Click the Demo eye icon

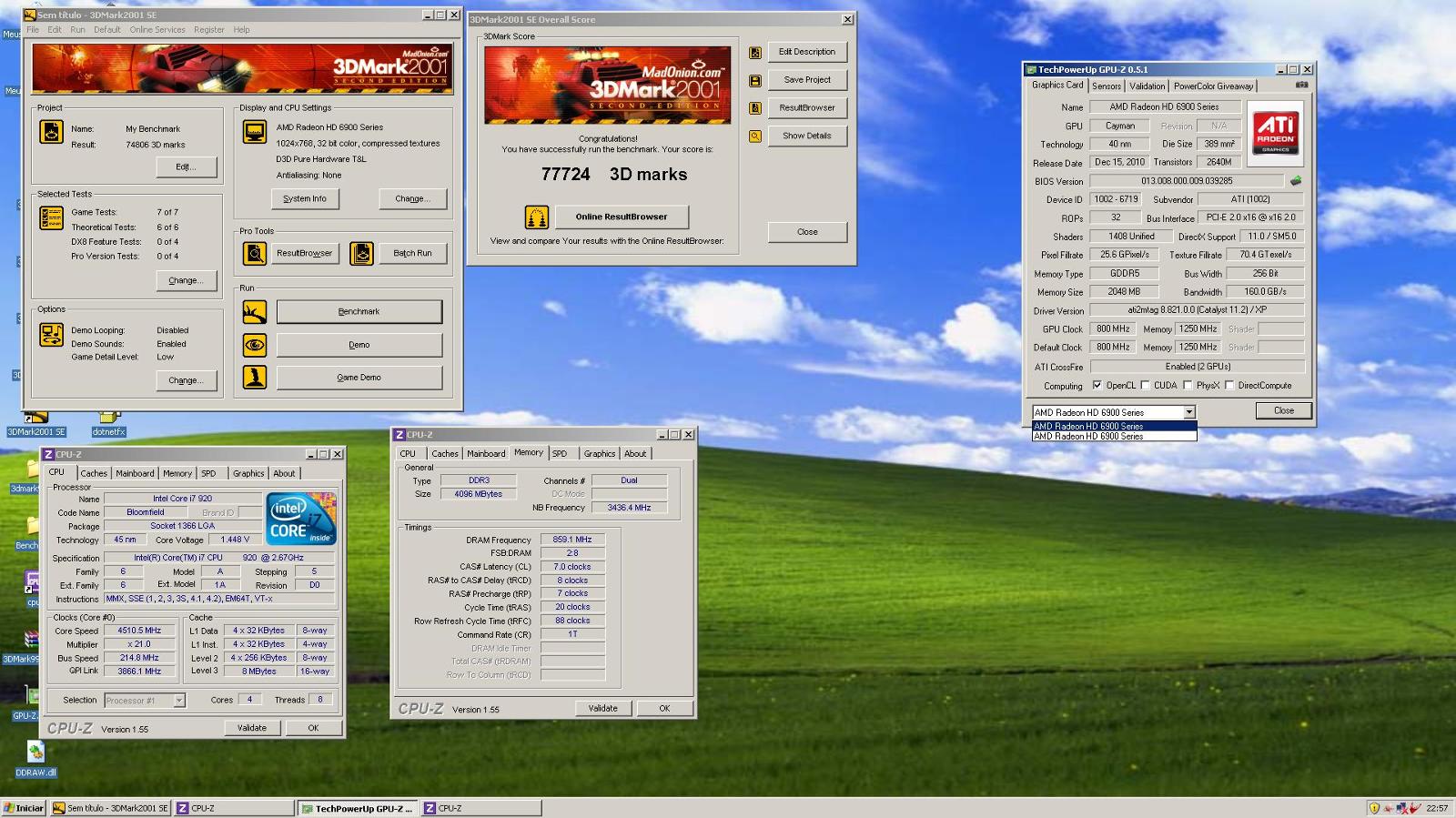tap(255, 345)
